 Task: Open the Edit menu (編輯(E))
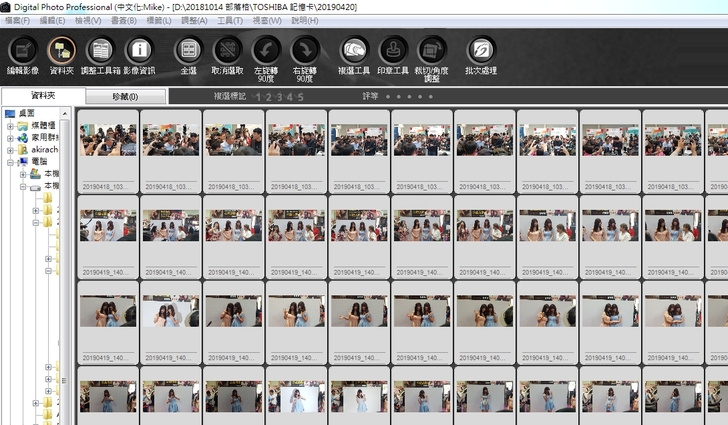pyautogui.click(x=52, y=20)
